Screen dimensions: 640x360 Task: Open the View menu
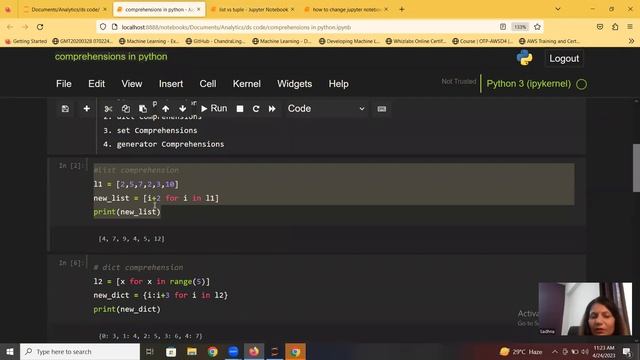[131, 84]
